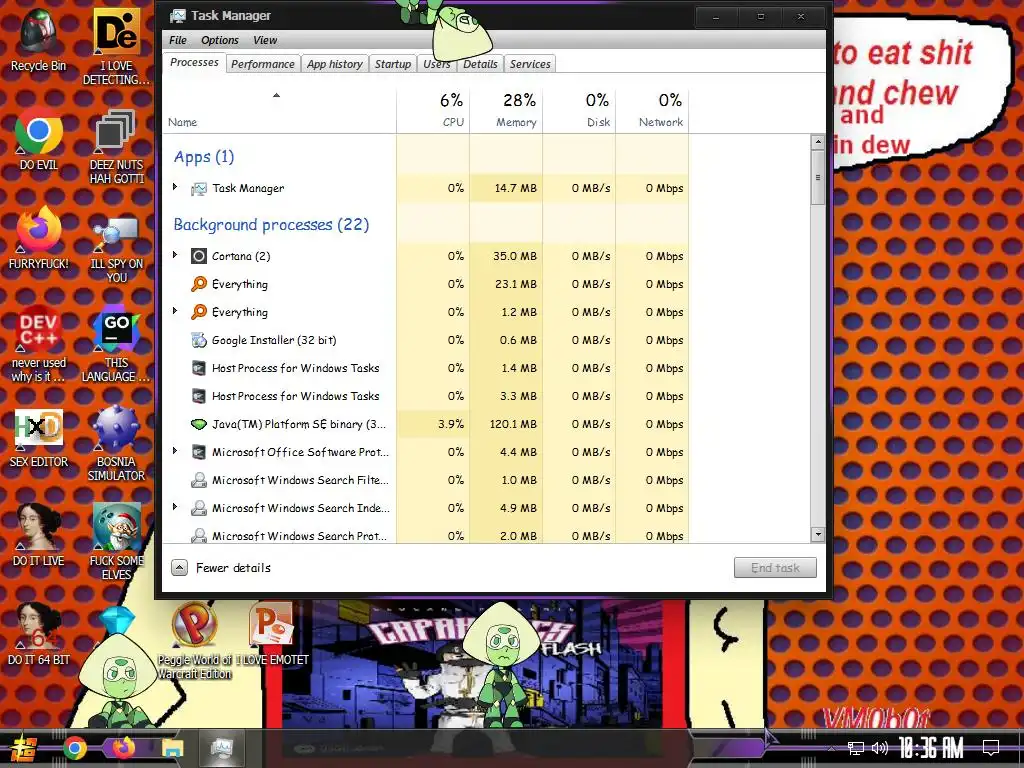Click the End task button

pyautogui.click(x=775, y=568)
